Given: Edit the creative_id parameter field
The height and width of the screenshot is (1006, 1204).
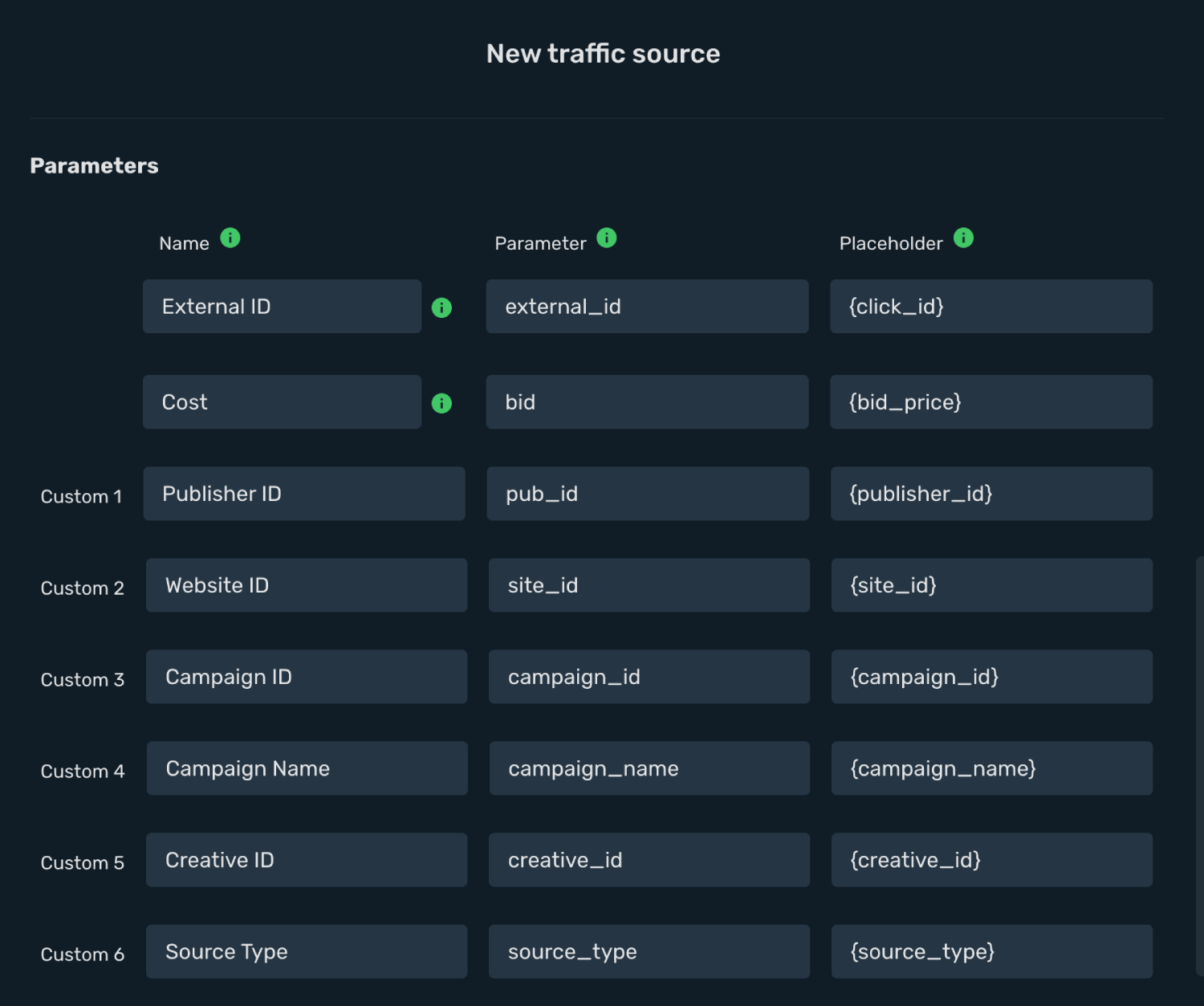Looking at the screenshot, I should pyautogui.click(x=649, y=859).
